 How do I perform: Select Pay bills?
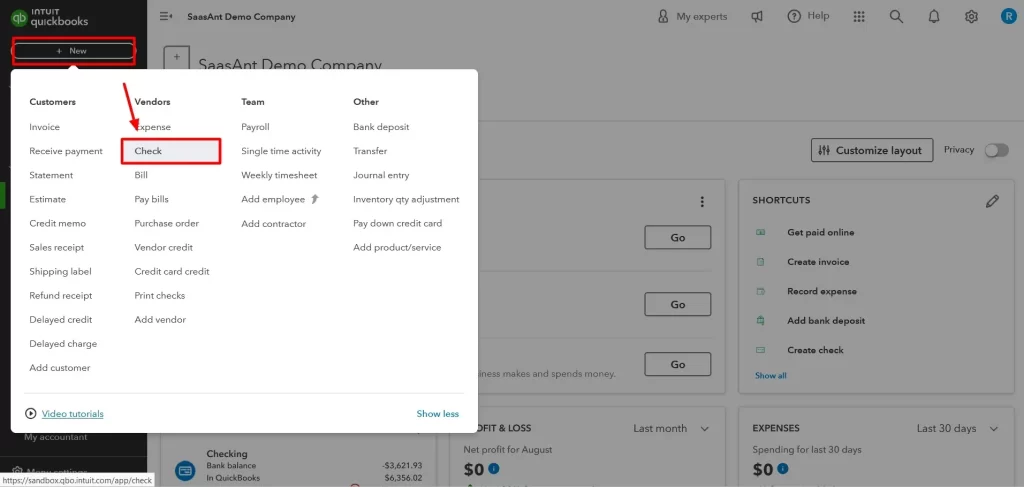click(x=152, y=199)
